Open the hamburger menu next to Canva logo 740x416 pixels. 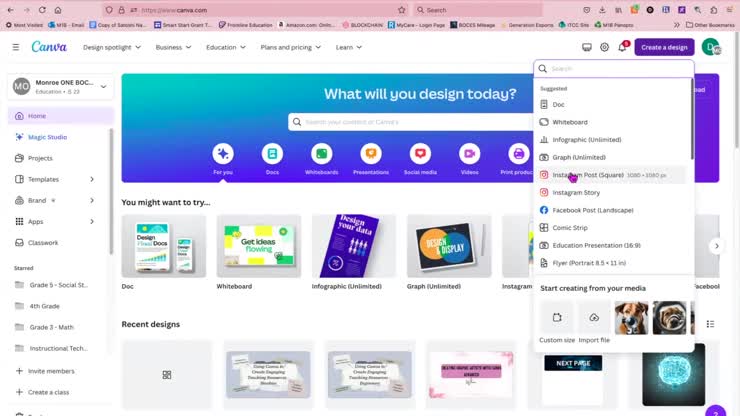click(16, 47)
